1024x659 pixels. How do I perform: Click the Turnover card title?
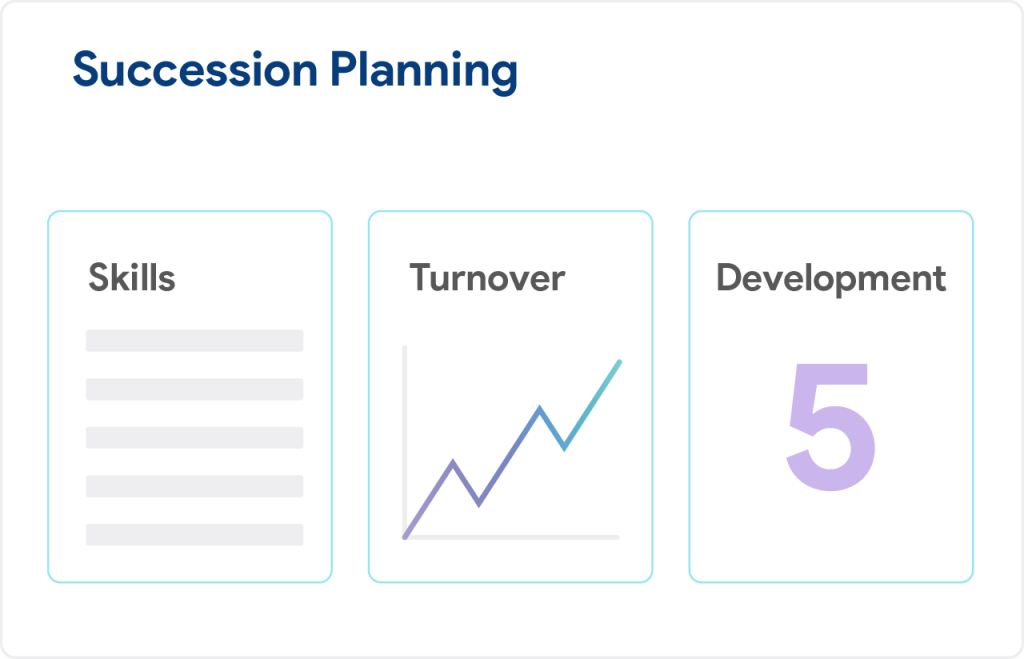point(487,278)
